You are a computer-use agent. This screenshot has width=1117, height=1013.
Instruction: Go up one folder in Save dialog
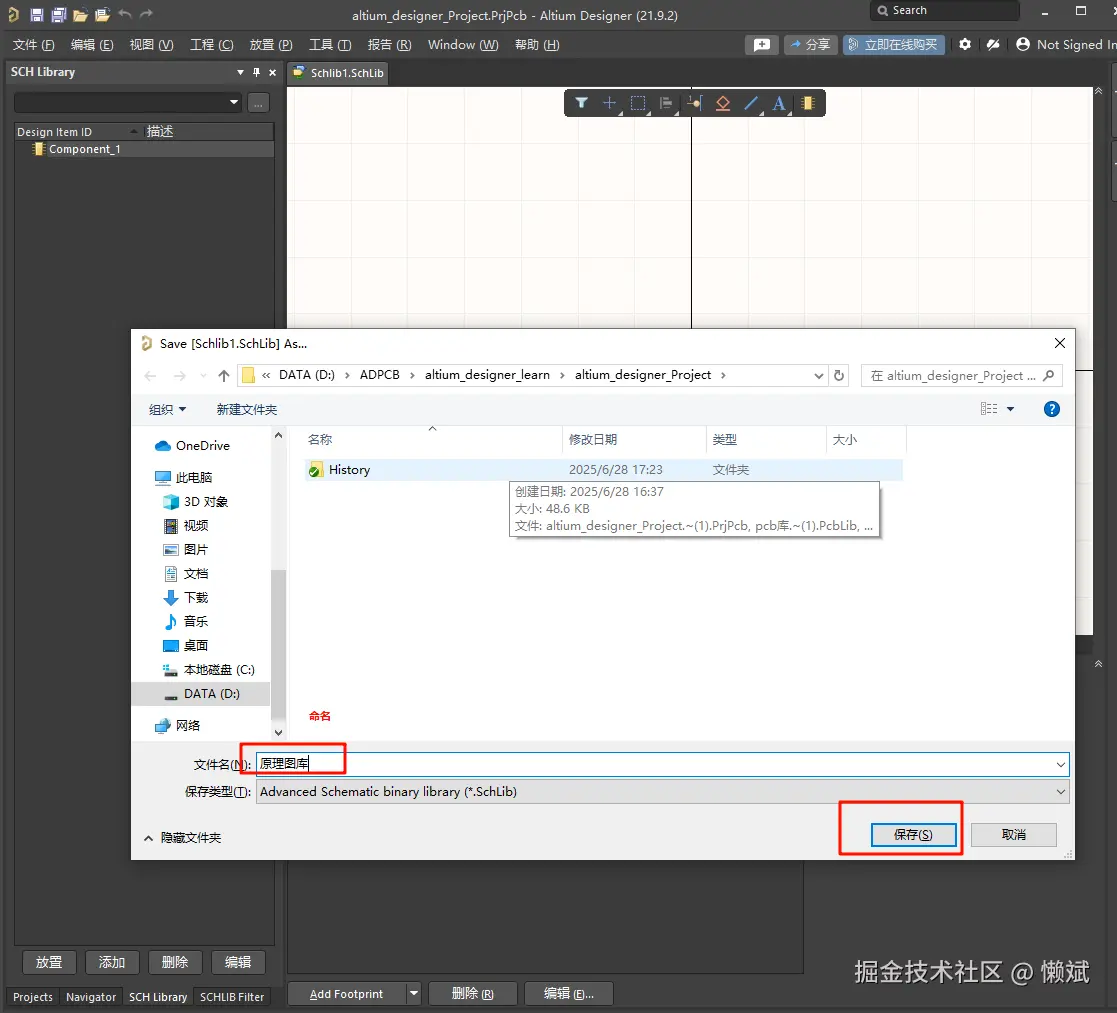(x=224, y=375)
